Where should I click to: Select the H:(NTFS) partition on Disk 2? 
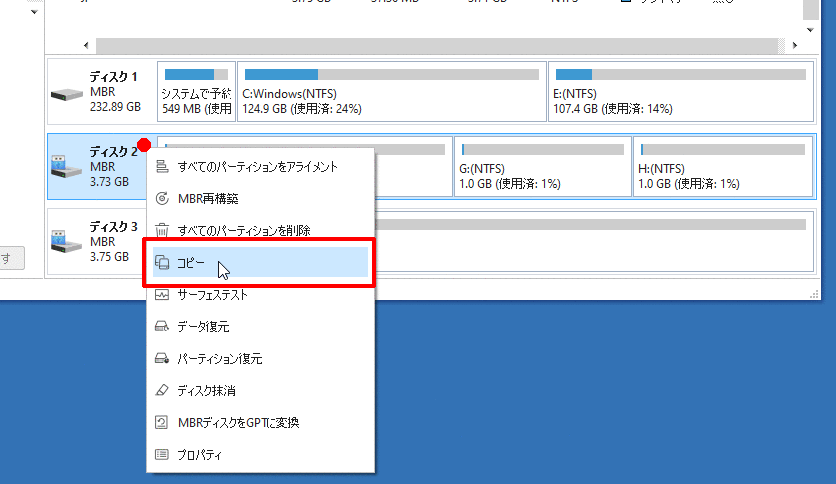click(x=722, y=167)
